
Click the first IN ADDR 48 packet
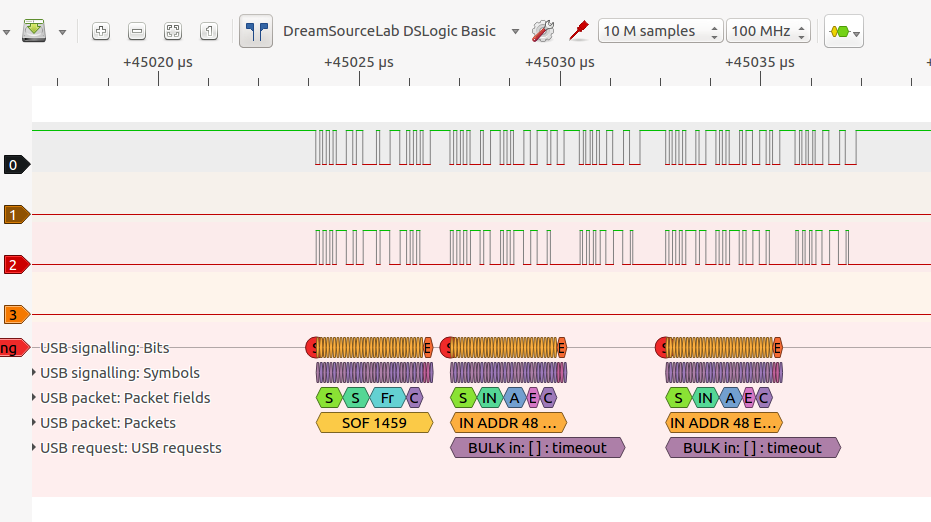click(508, 423)
